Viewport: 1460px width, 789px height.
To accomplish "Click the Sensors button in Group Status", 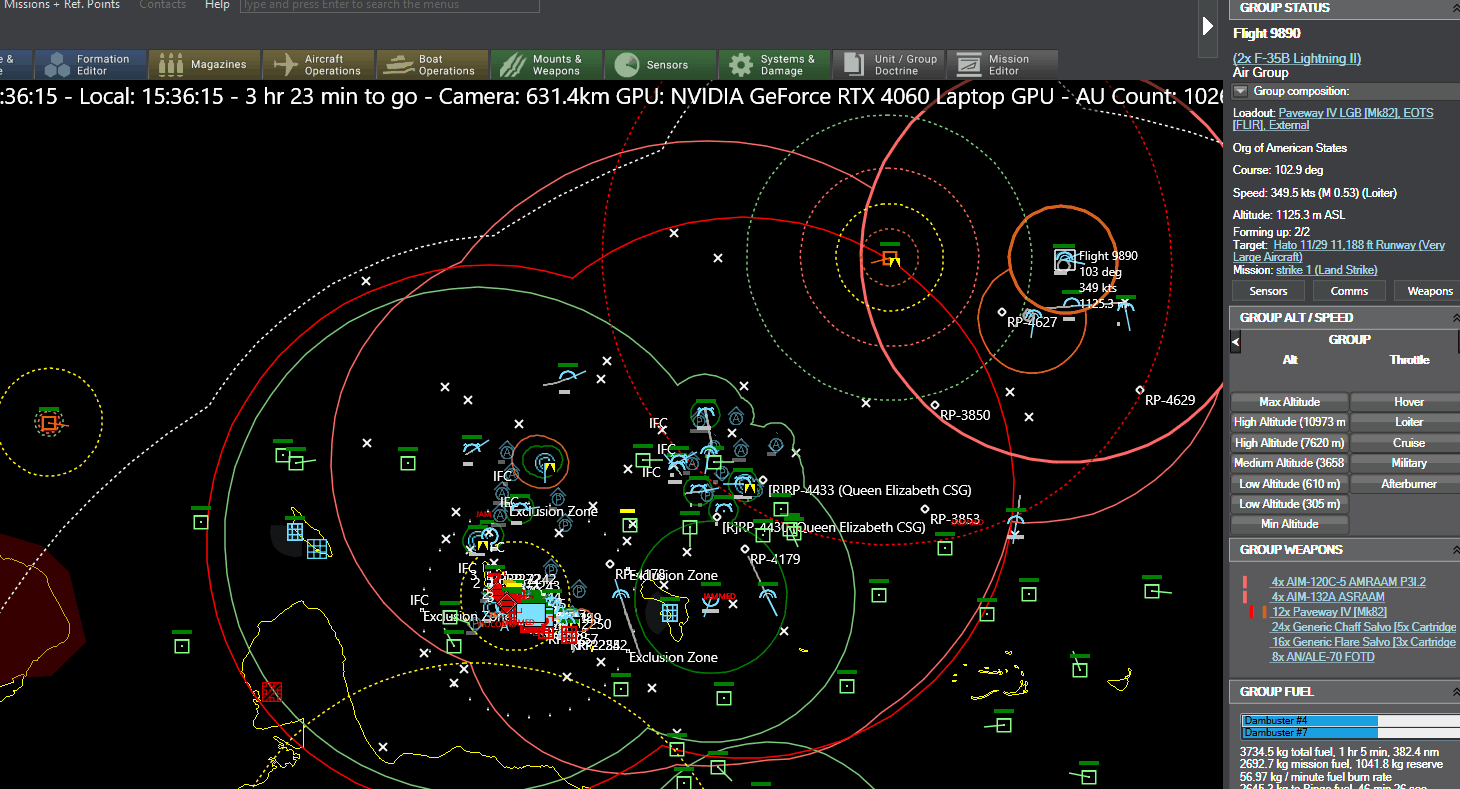I will pos(1268,291).
